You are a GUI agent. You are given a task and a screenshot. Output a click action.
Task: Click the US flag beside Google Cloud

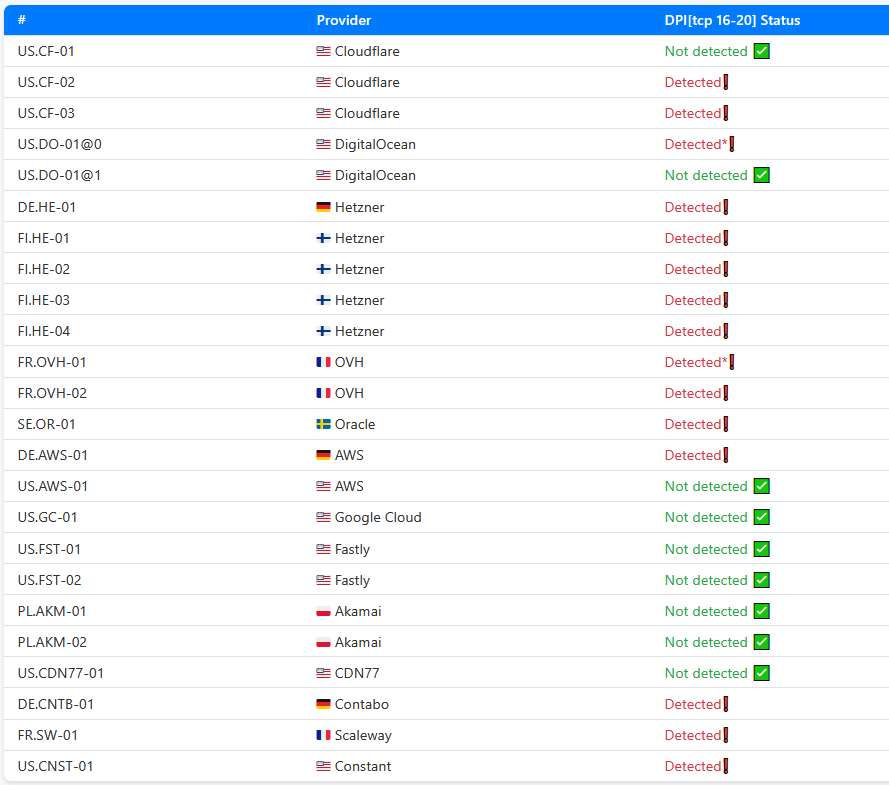pos(323,517)
